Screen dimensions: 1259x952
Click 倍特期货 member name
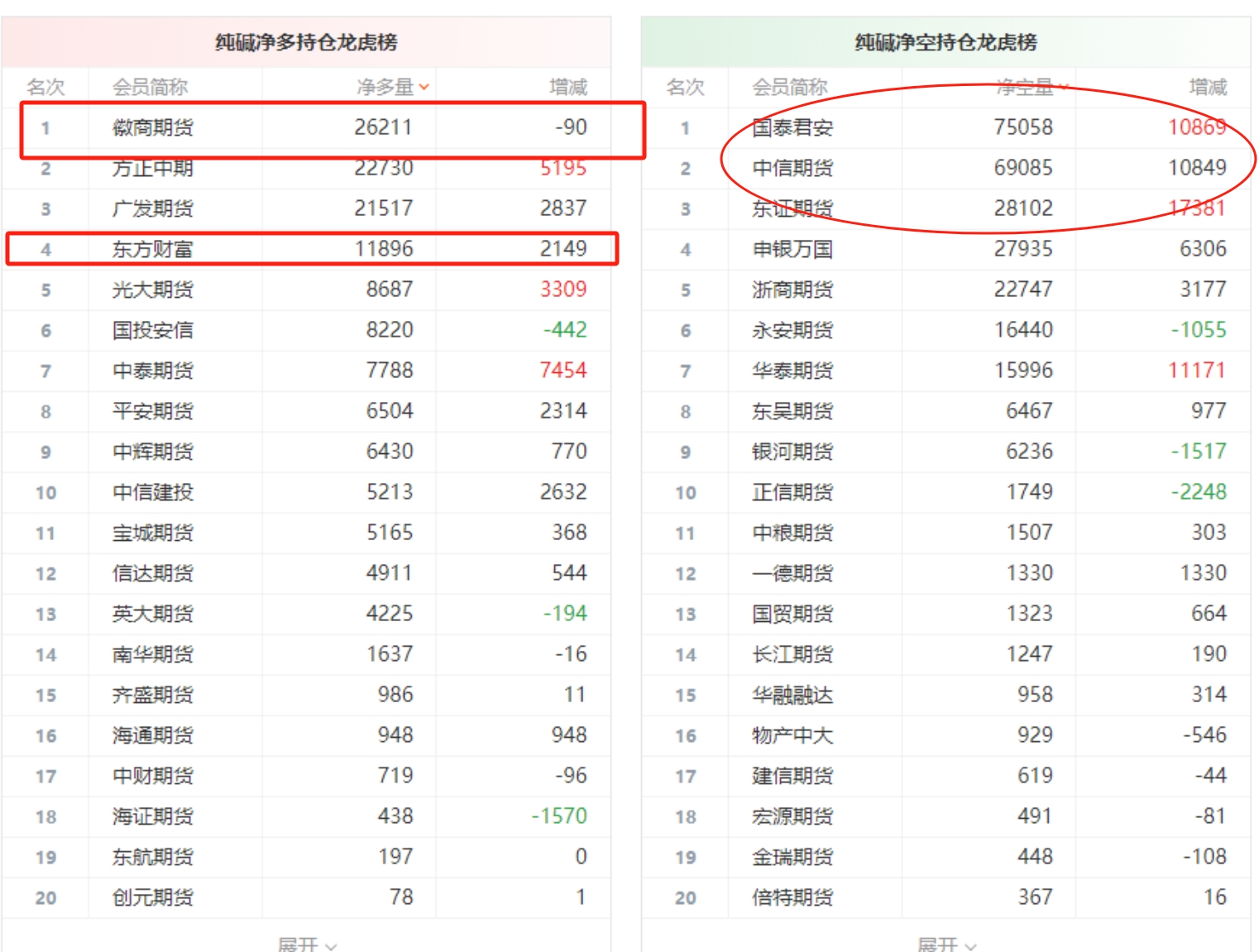792,897
